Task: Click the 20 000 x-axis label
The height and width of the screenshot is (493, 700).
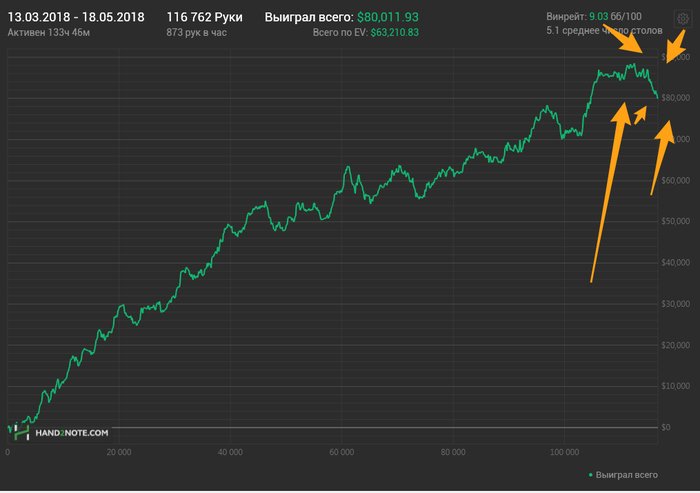Action: coord(119,451)
